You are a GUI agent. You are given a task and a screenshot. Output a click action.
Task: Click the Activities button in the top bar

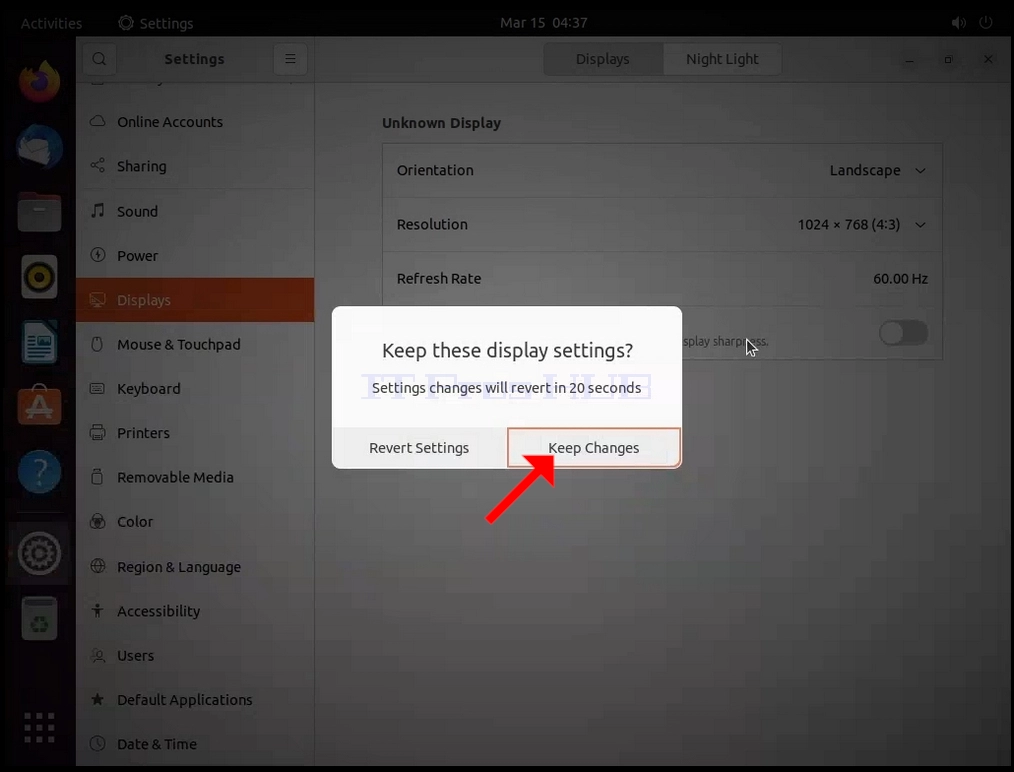click(x=52, y=23)
